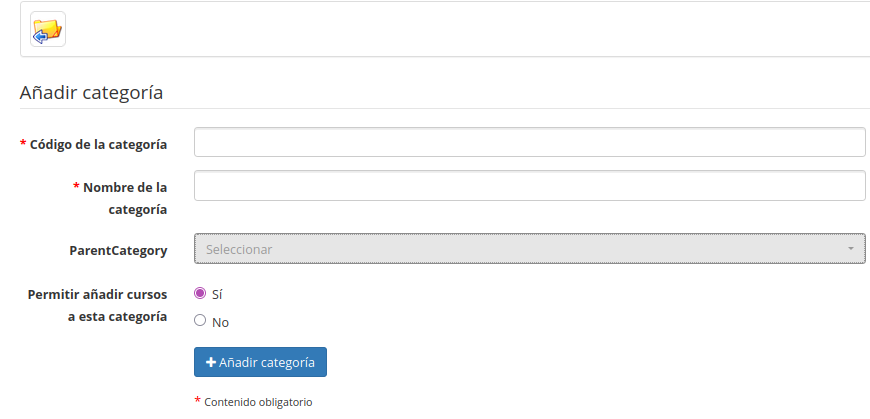
Task: Focus the Nombre de la categoría field
Action: 529,186
